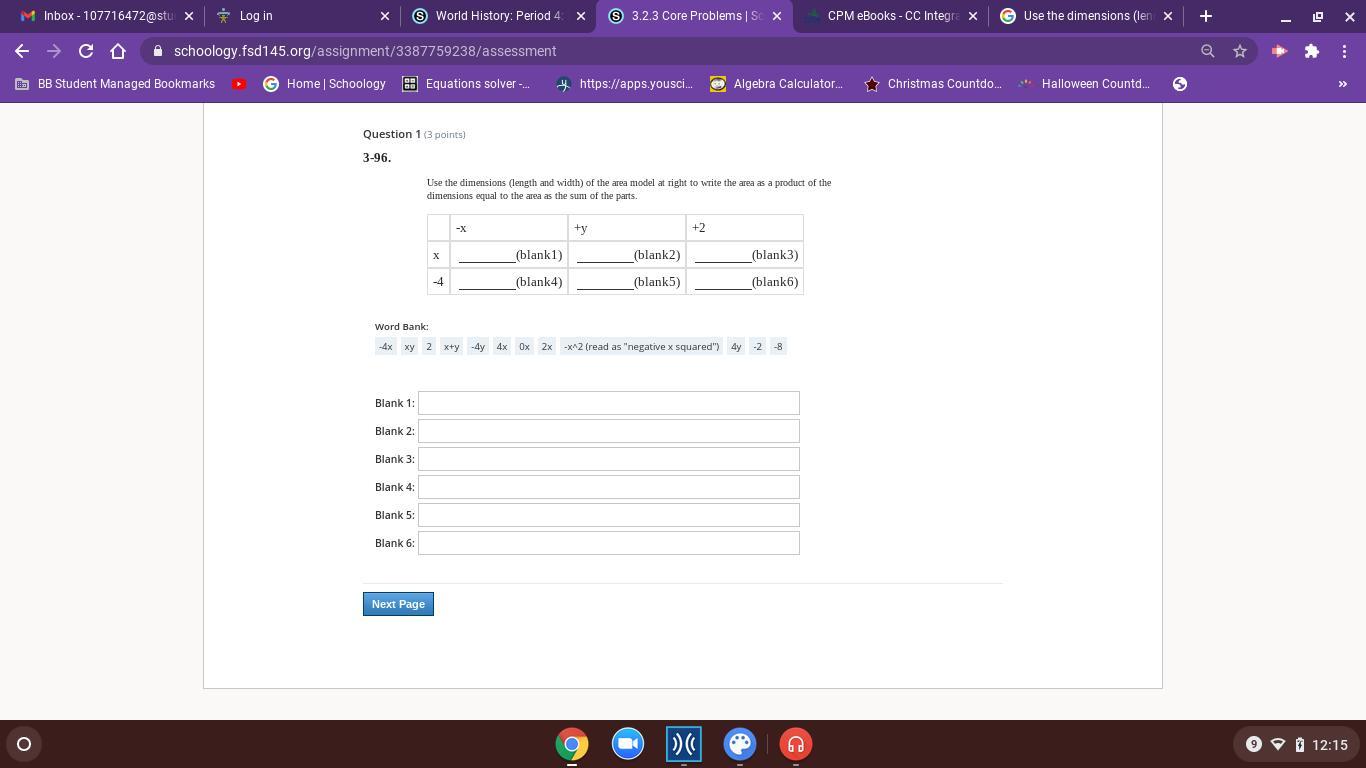Open the blue parentheses app on the shelf

[x=684, y=744]
